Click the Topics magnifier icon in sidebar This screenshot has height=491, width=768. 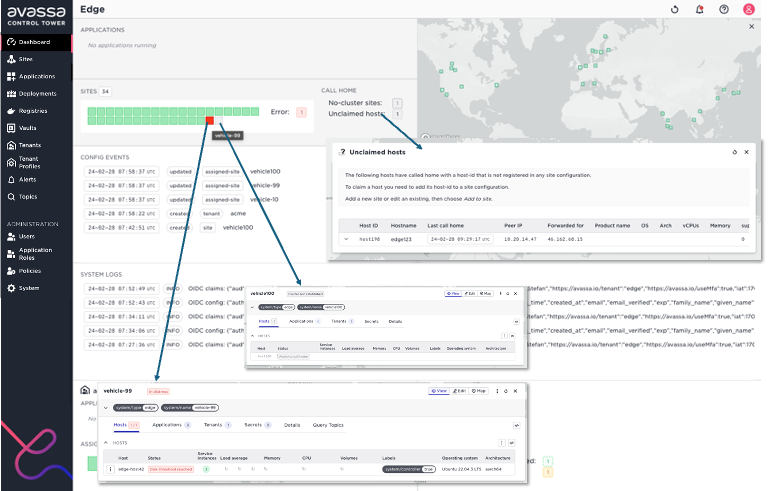11,197
